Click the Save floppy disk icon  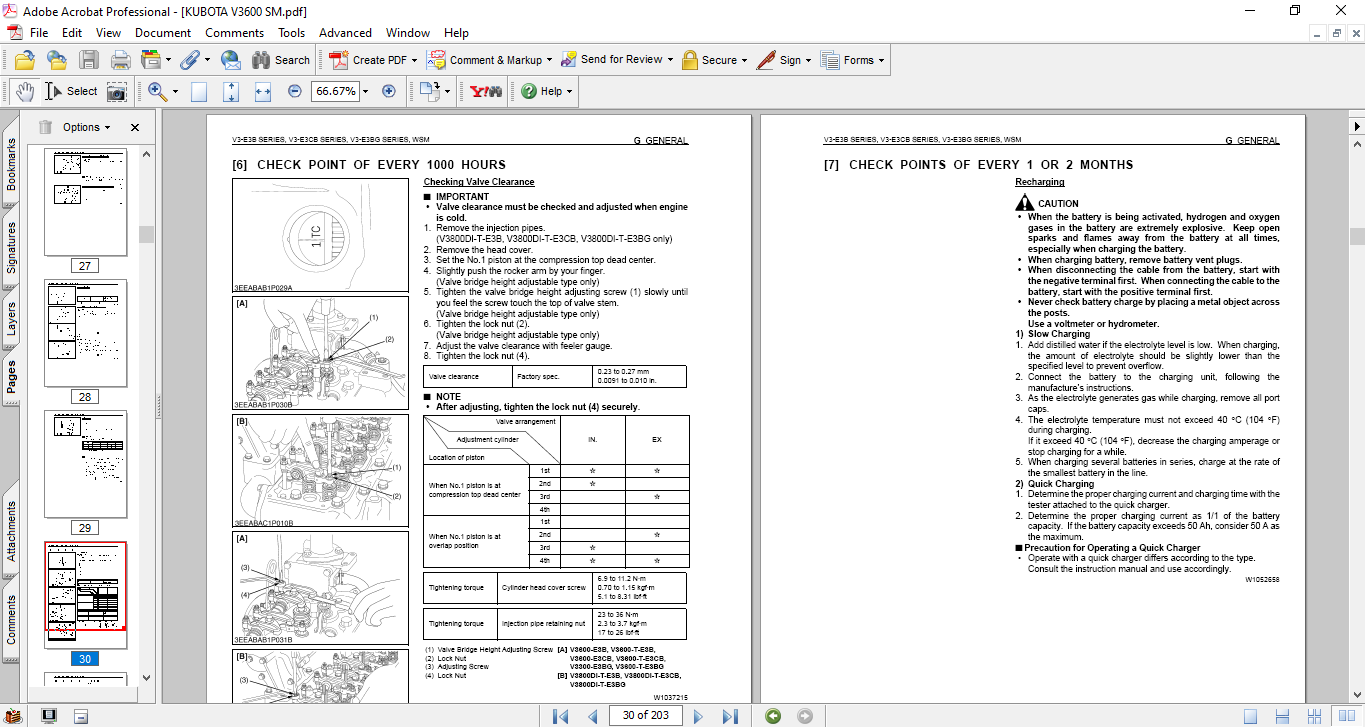89,60
